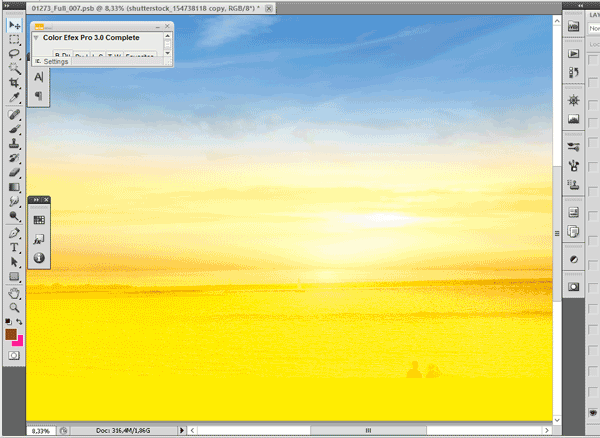Open the Histogram panel icon
Screen dimensions: 600x438
pyautogui.click(x=573, y=119)
